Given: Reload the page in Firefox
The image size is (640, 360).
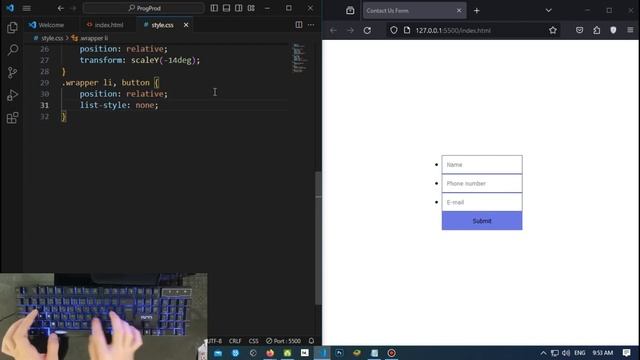Looking at the screenshot, I should tap(367, 30).
